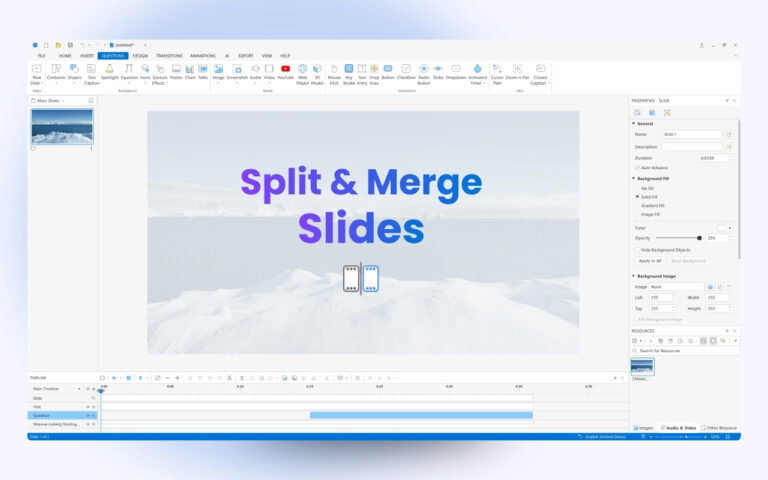The image size is (768, 480).
Task: Open the FILE menu
Action: (42, 56)
